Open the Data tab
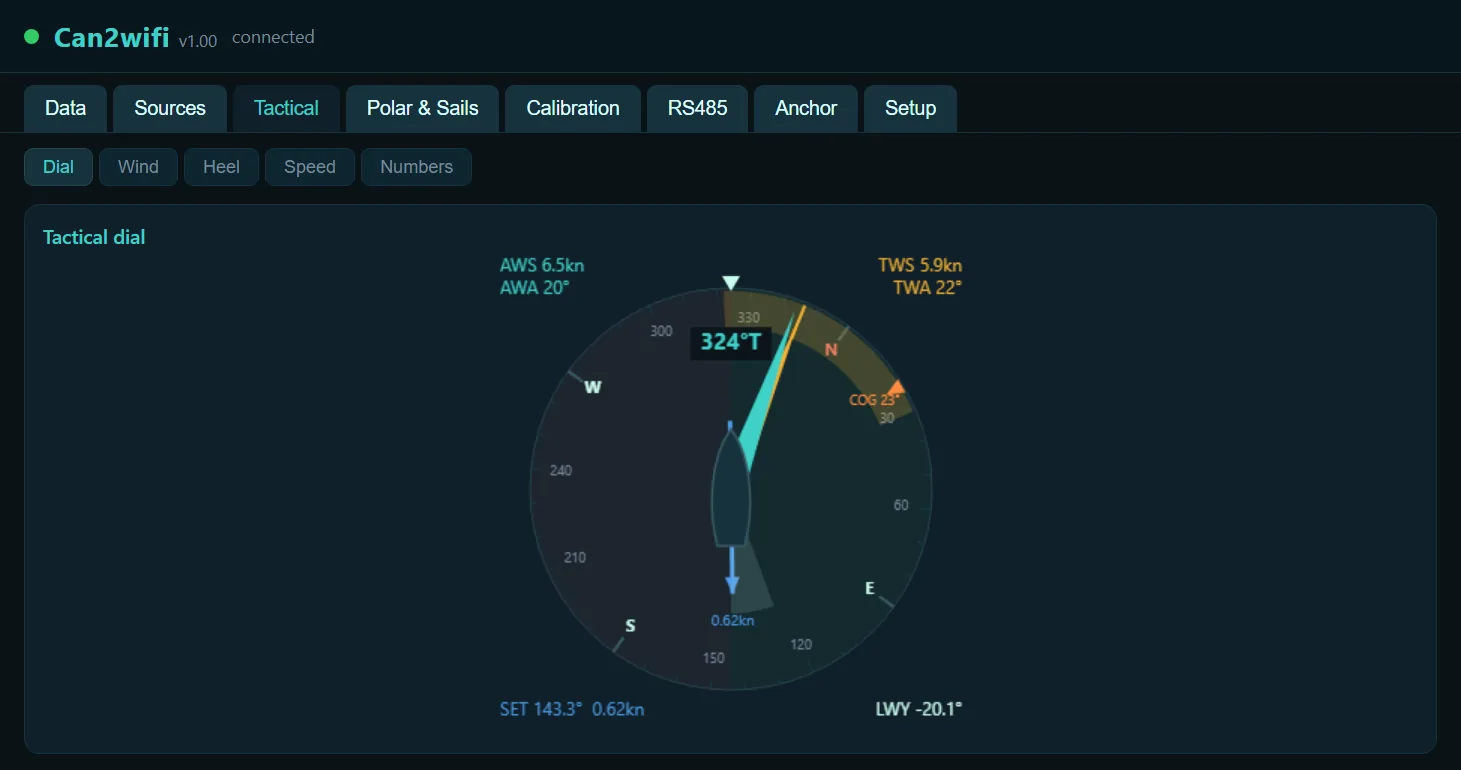 (x=66, y=108)
